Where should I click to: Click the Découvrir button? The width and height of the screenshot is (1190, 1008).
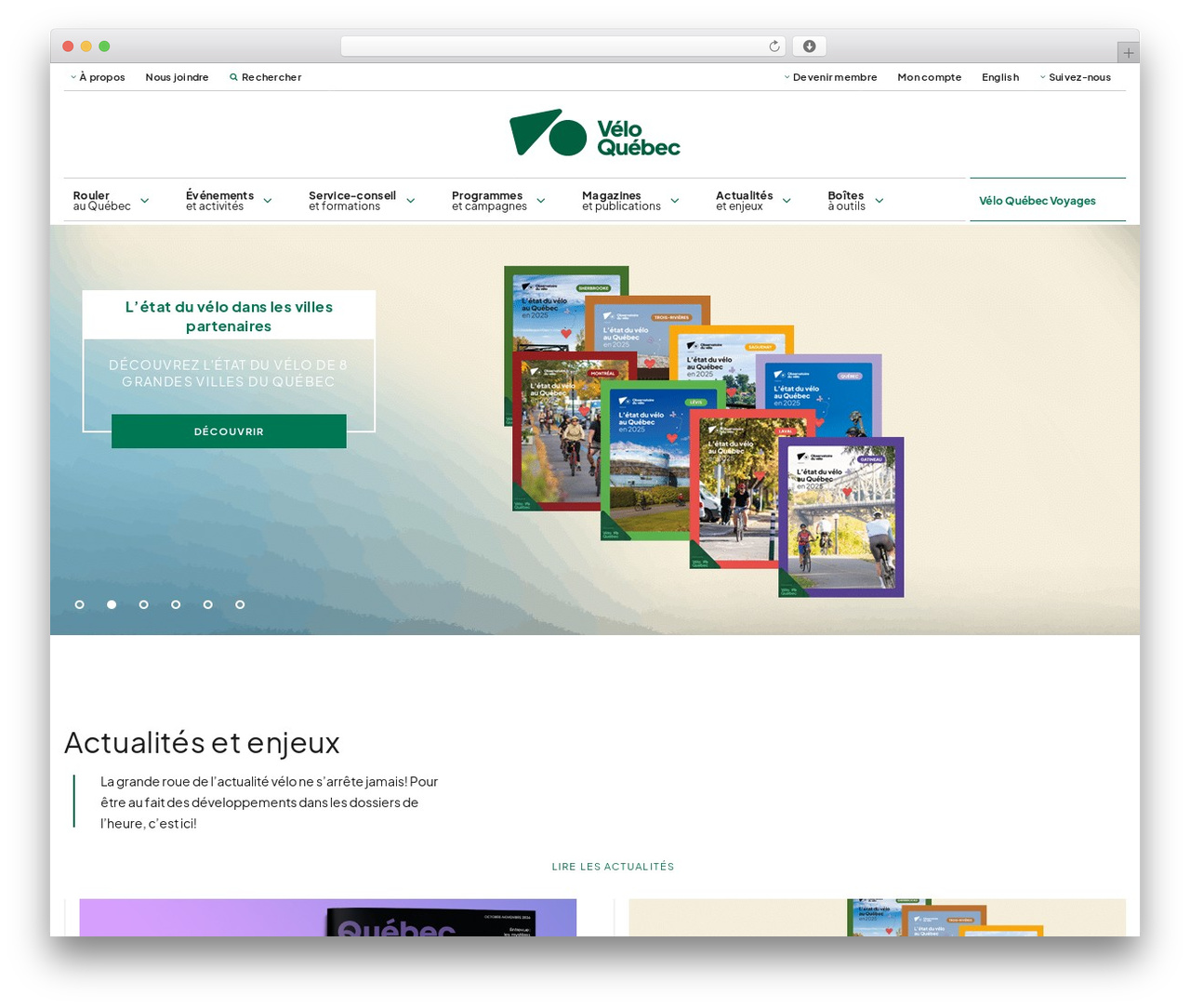[x=229, y=431]
